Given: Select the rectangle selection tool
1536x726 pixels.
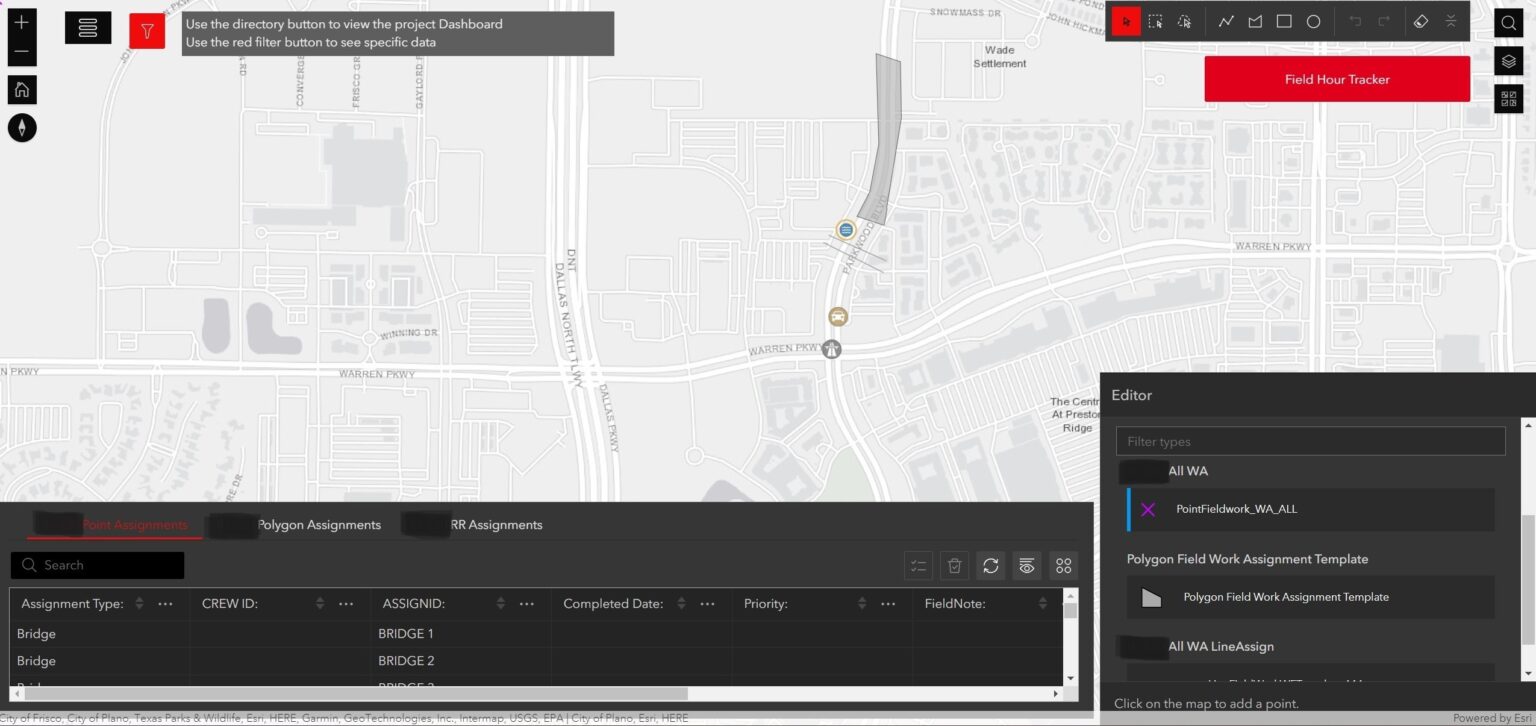Looking at the screenshot, I should [x=1155, y=21].
